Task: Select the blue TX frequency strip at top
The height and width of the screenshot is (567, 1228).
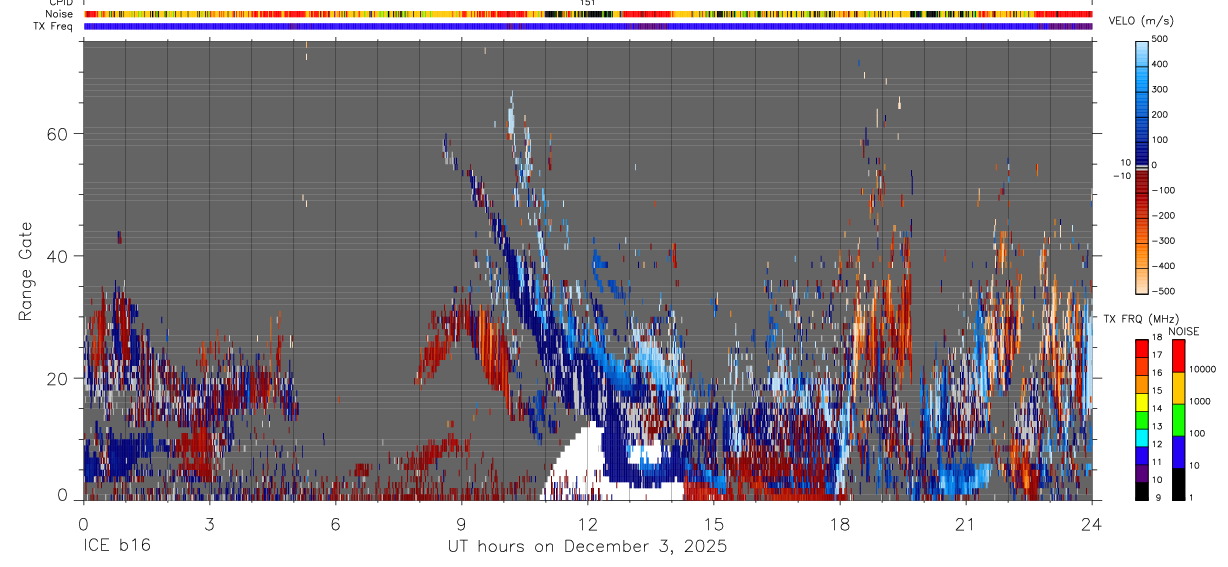Action: coord(588,26)
